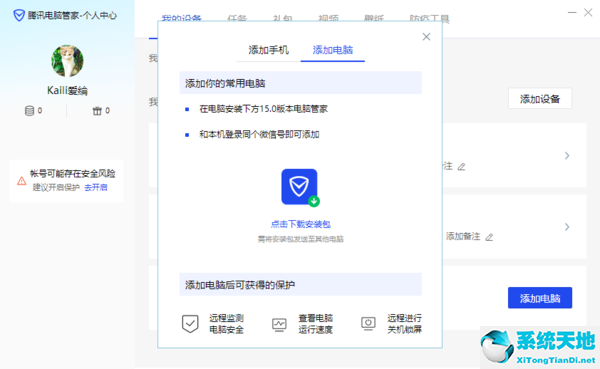Open the cat profile avatar
Viewport: 600px width, 369px height.
[x=67, y=61]
